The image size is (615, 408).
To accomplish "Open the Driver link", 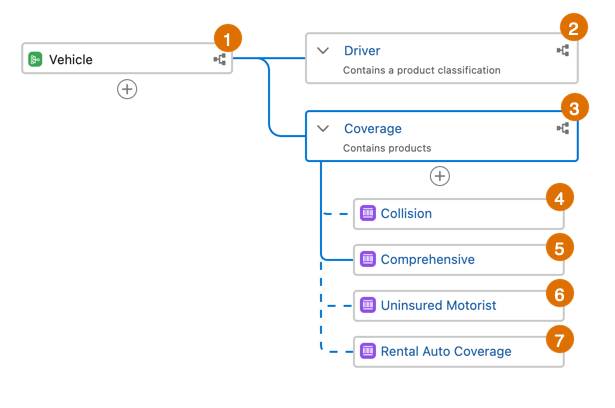I will coord(362,51).
